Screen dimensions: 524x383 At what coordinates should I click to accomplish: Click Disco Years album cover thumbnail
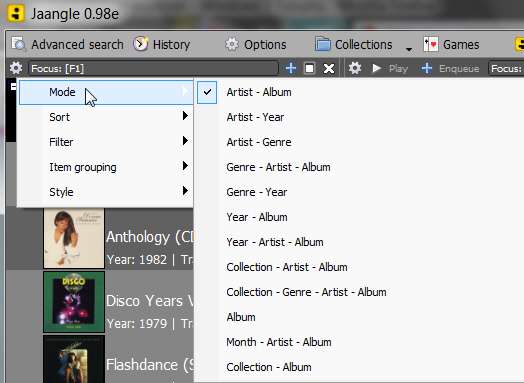coord(74,302)
